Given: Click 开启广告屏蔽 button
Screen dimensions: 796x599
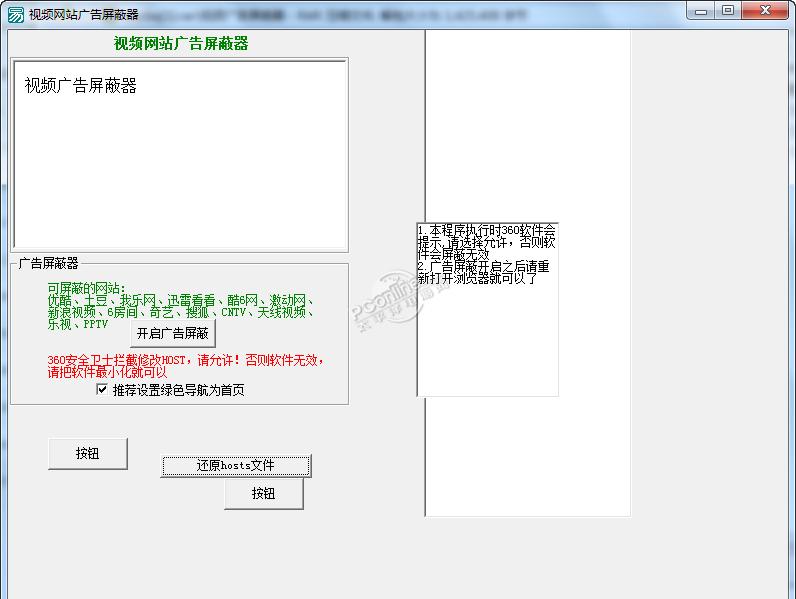Looking at the screenshot, I should click(173, 334).
